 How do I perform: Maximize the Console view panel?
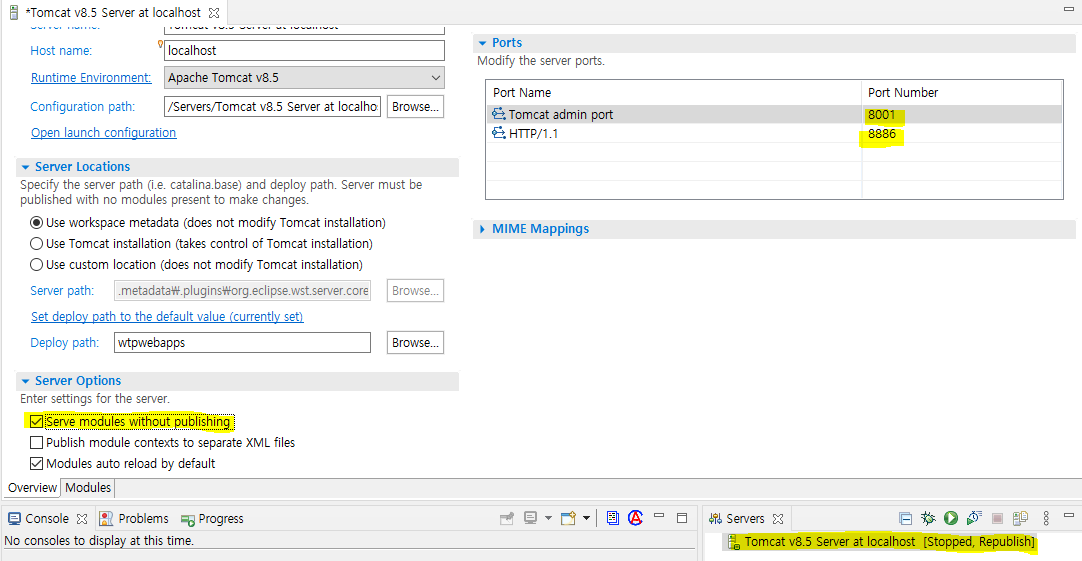pyautogui.click(x=682, y=518)
